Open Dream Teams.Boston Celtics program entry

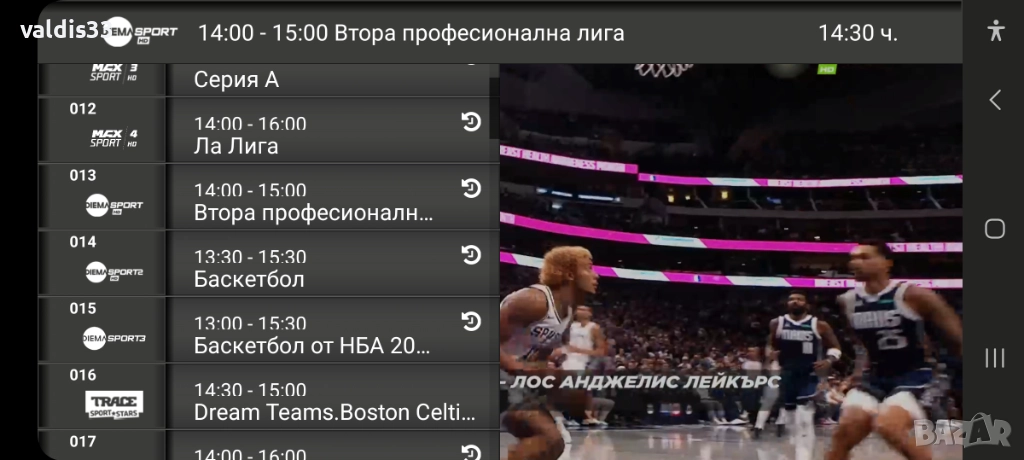(x=333, y=396)
